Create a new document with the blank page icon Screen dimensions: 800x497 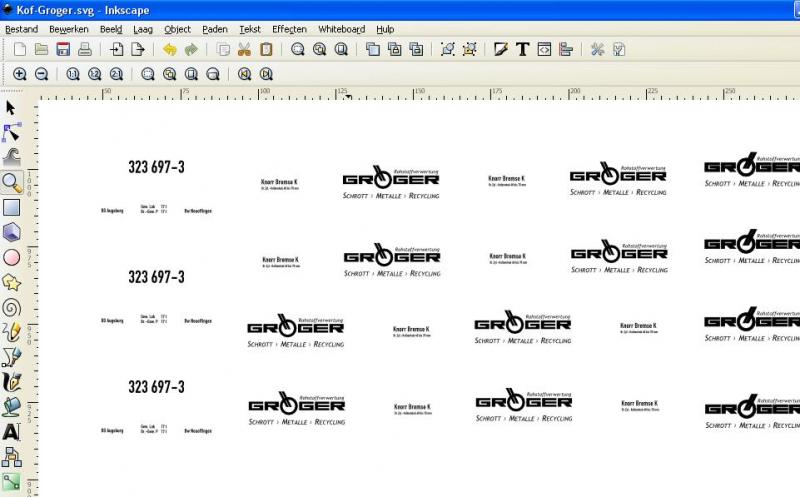coord(20,49)
